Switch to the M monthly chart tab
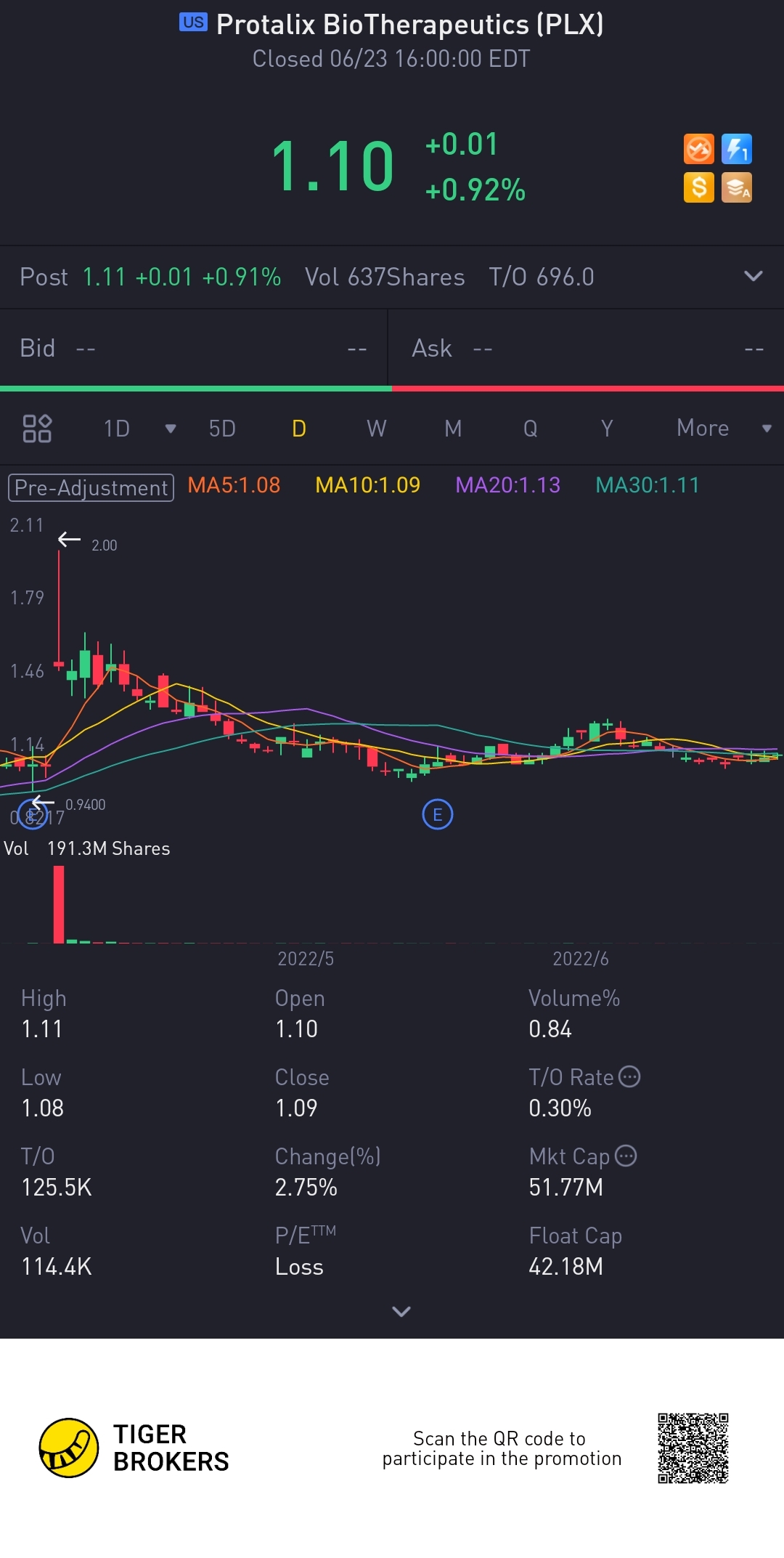 (x=453, y=429)
